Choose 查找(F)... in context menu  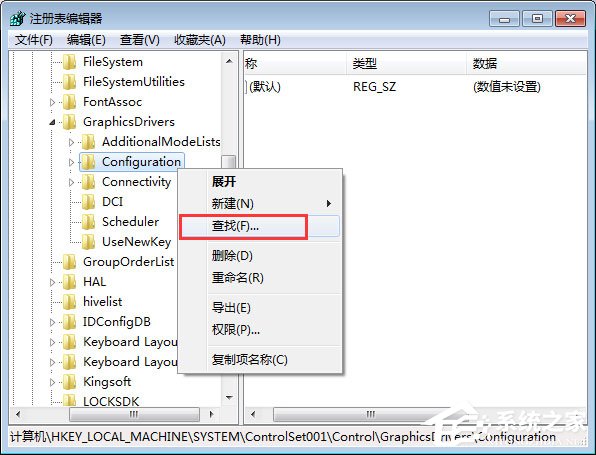[260, 226]
